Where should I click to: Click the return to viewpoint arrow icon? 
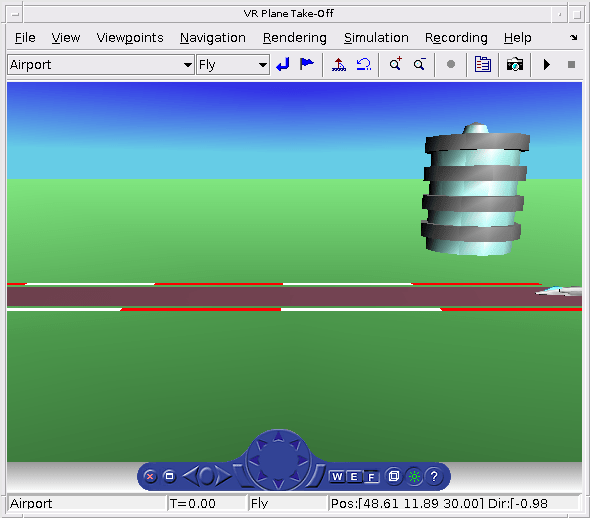283,65
